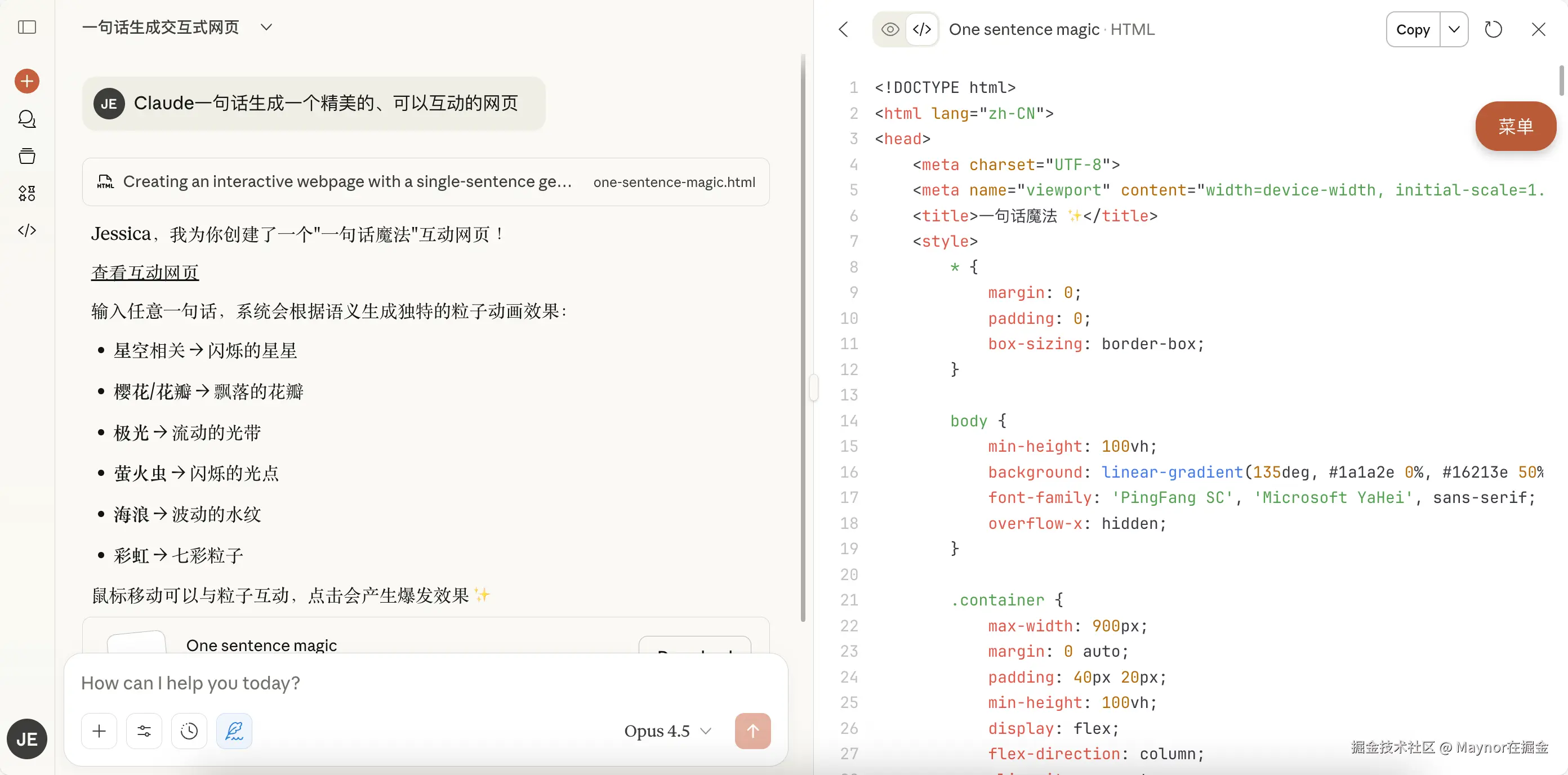Viewport: 1568px width, 775px height.
Task: Open the 查看互动网页 link
Action: (x=145, y=272)
